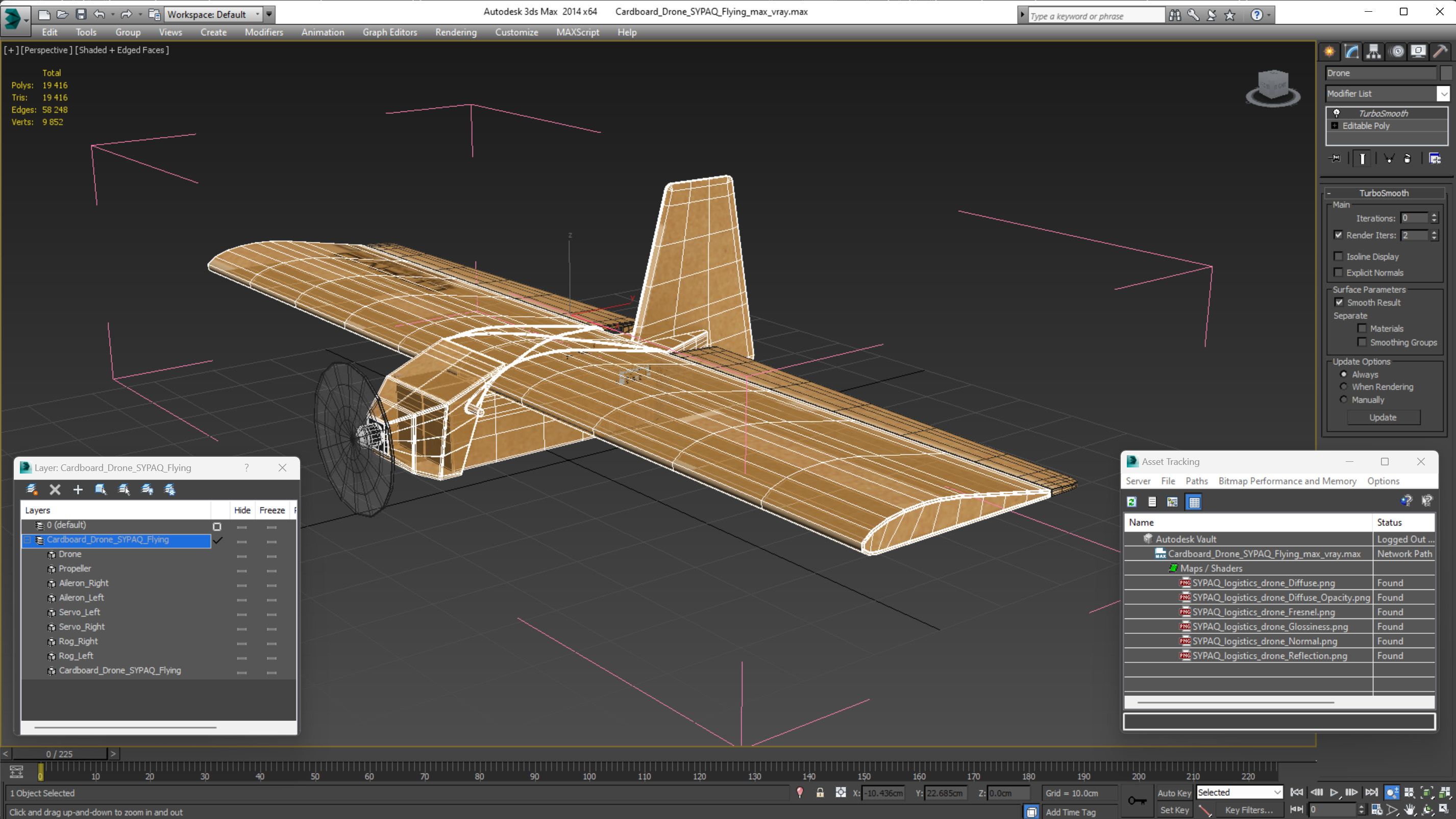Click the Shaded + Edged Faces viewport label
Screen dimensions: 1456x819
tap(121, 49)
